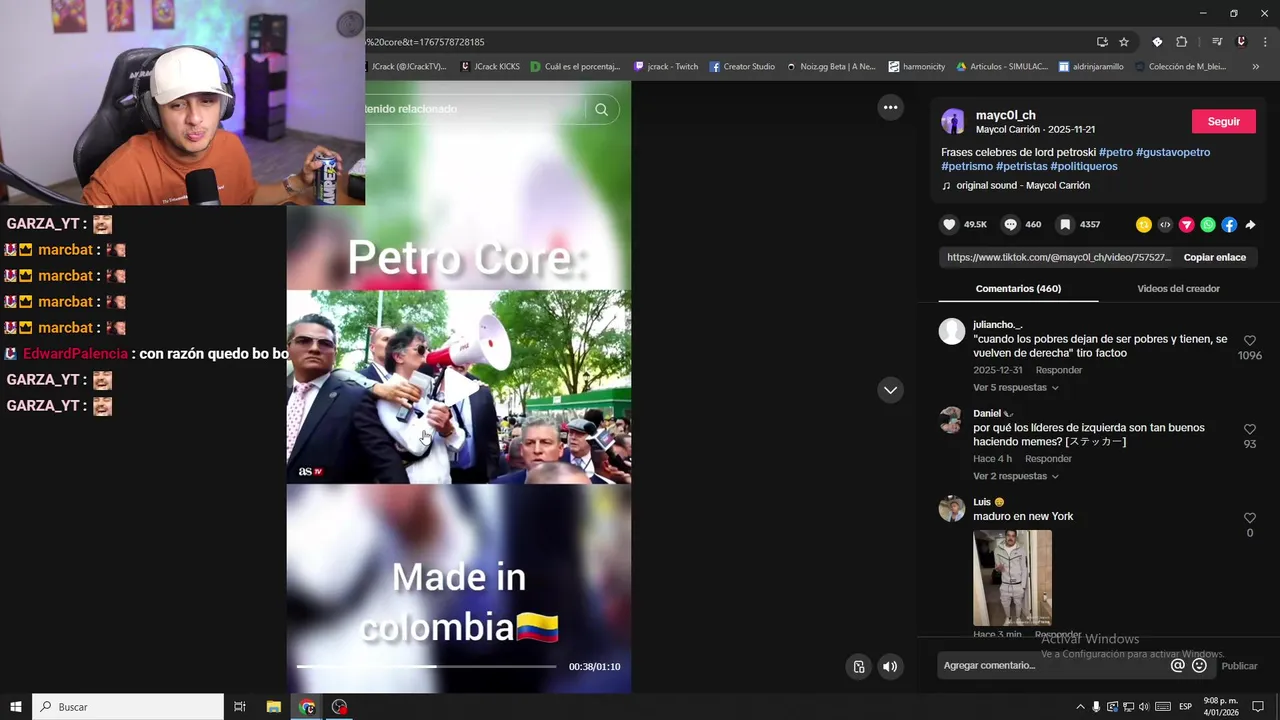
Task: Open the jcrack - Twitch bookmark
Action: click(x=666, y=67)
